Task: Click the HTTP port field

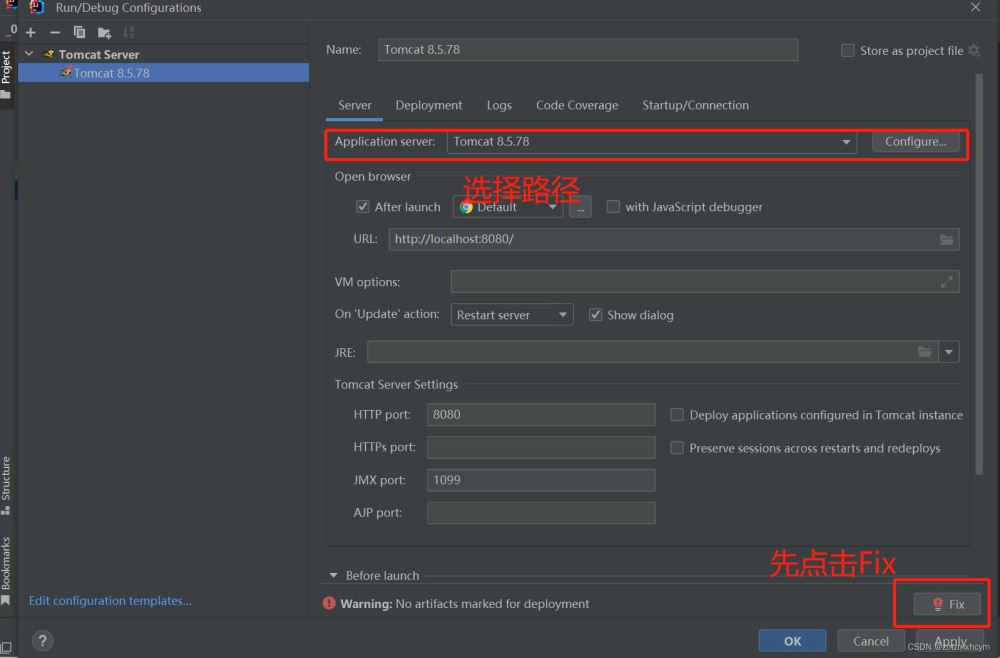Action: click(541, 414)
